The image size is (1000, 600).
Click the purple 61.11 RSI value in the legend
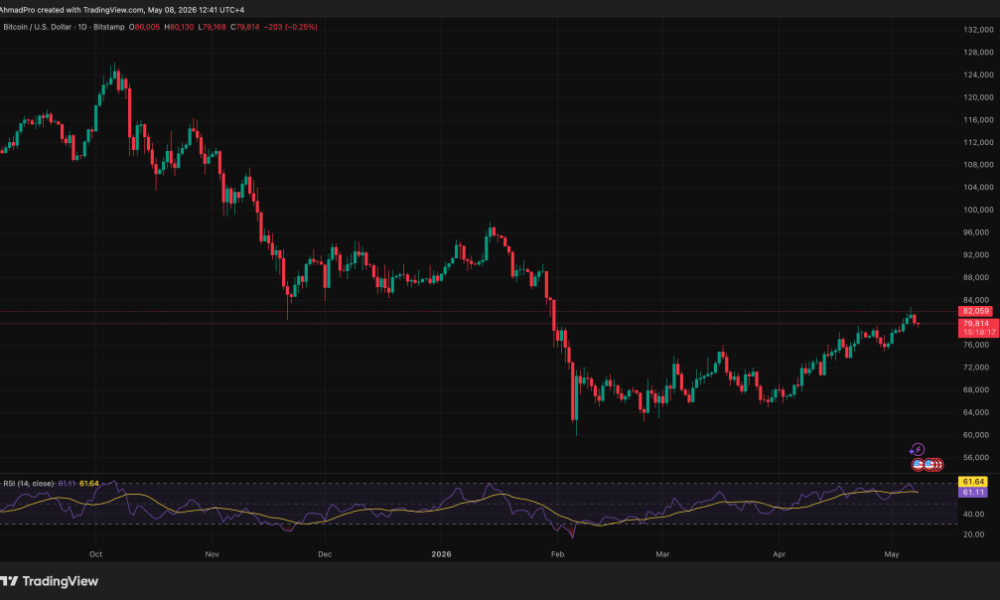click(67, 483)
